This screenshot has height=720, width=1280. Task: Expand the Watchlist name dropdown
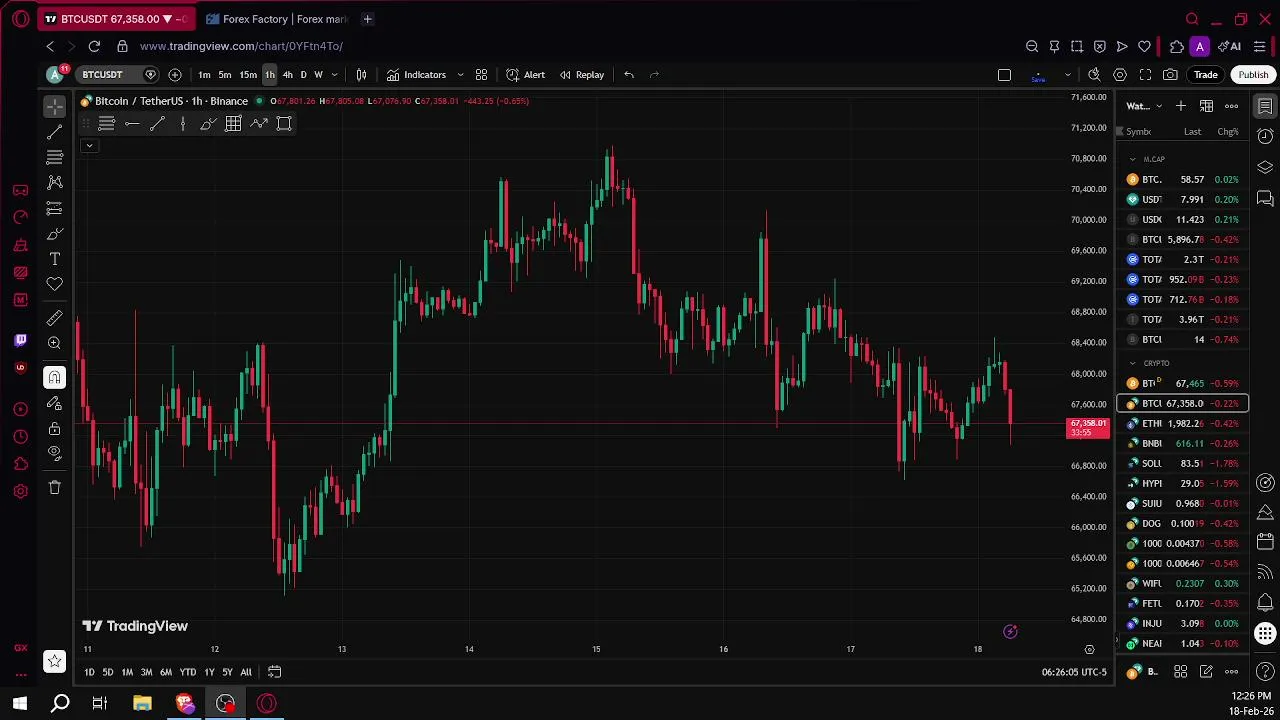(x=1144, y=106)
